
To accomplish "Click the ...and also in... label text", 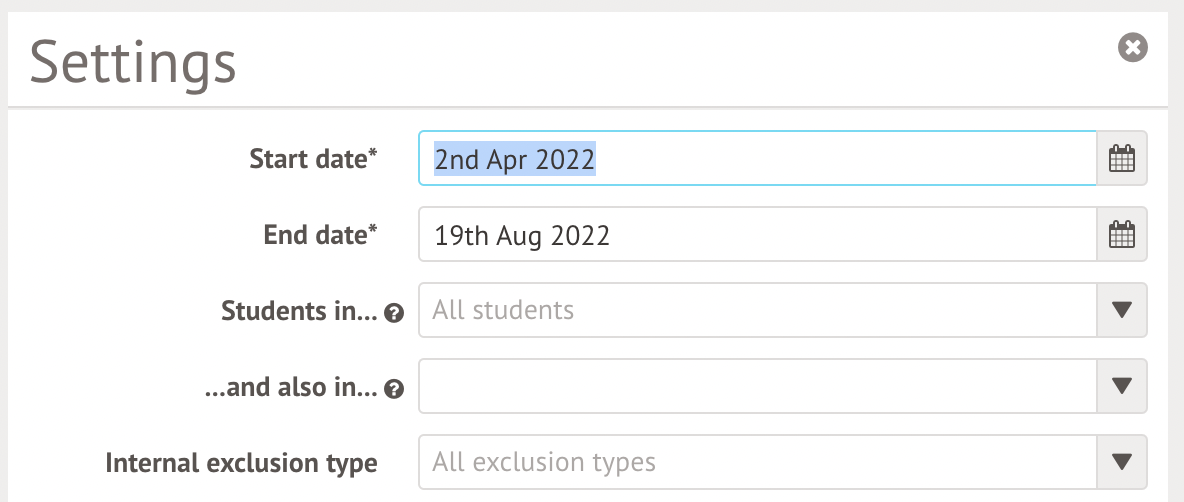I will coord(289,387).
